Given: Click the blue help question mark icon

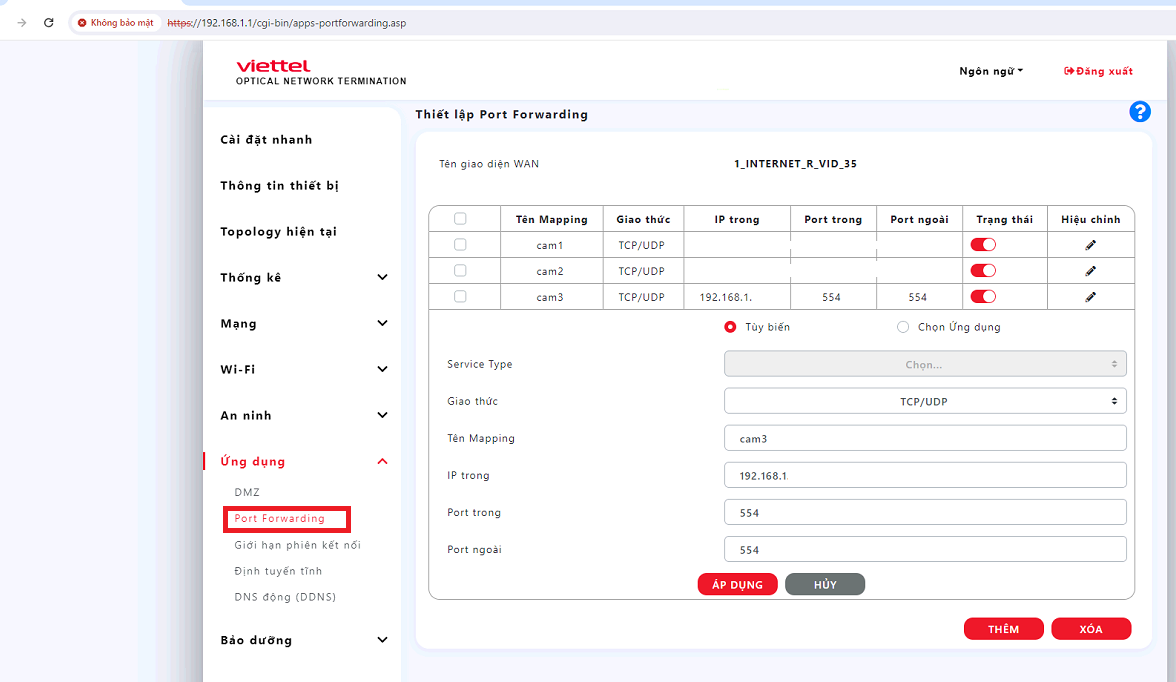Looking at the screenshot, I should (x=1140, y=112).
